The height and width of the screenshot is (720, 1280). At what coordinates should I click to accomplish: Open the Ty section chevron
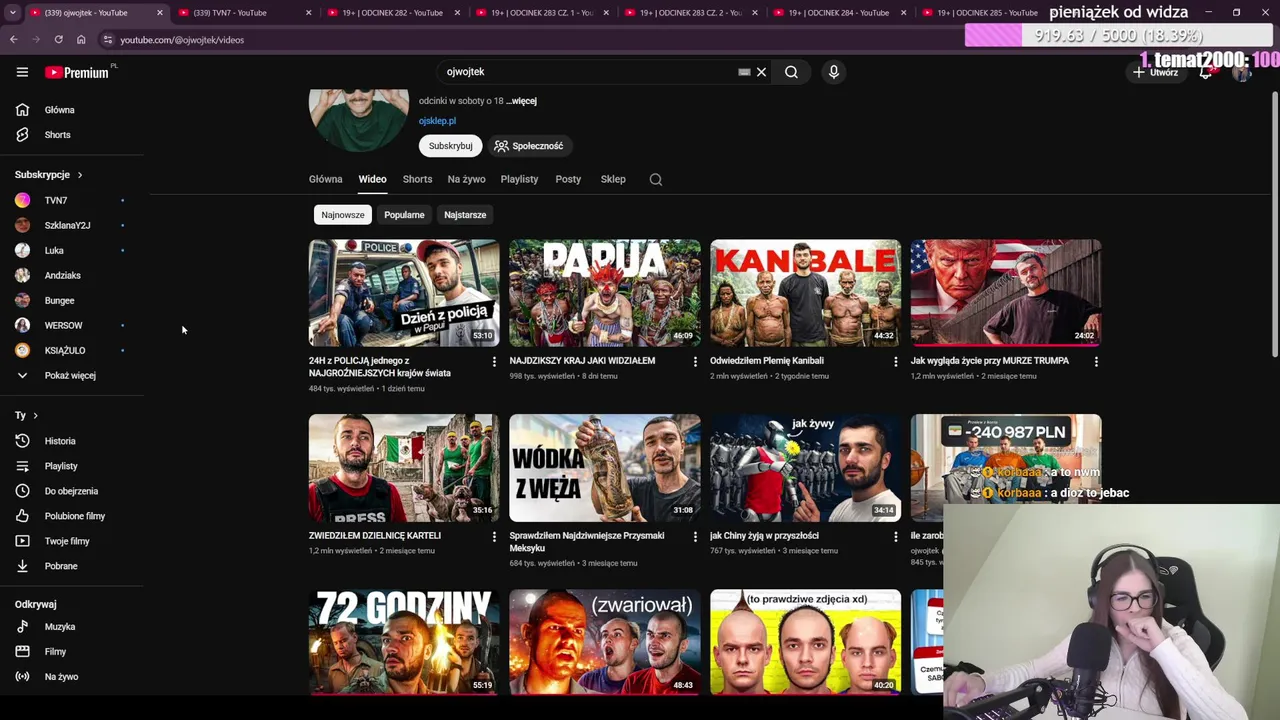pyautogui.click(x=35, y=415)
